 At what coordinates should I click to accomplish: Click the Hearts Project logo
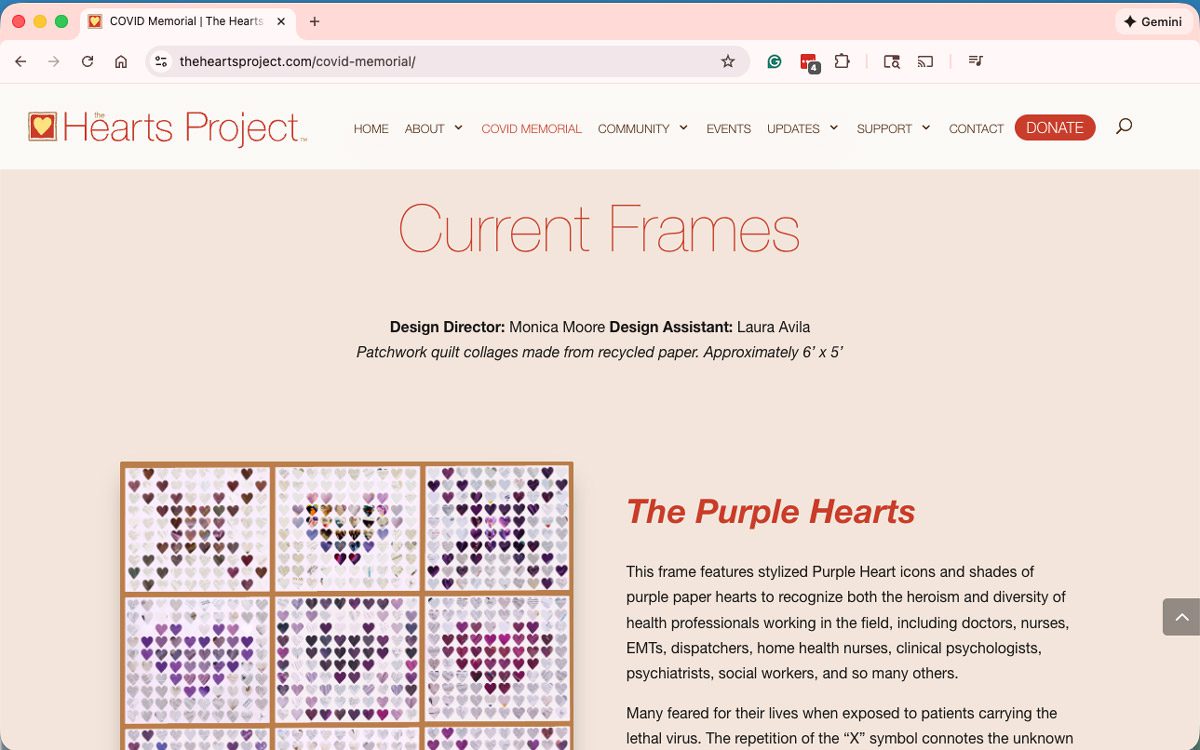167,127
